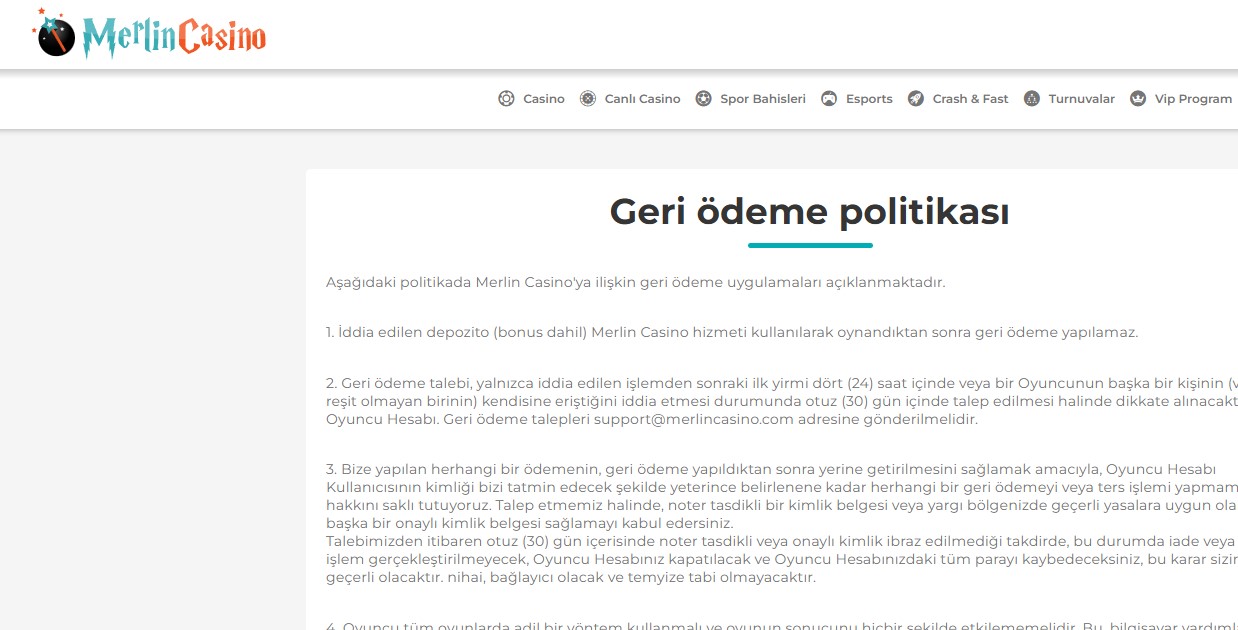Navigate to Turnuvalar text link
The height and width of the screenshot is (630, 1238).
pos(1081,99)
